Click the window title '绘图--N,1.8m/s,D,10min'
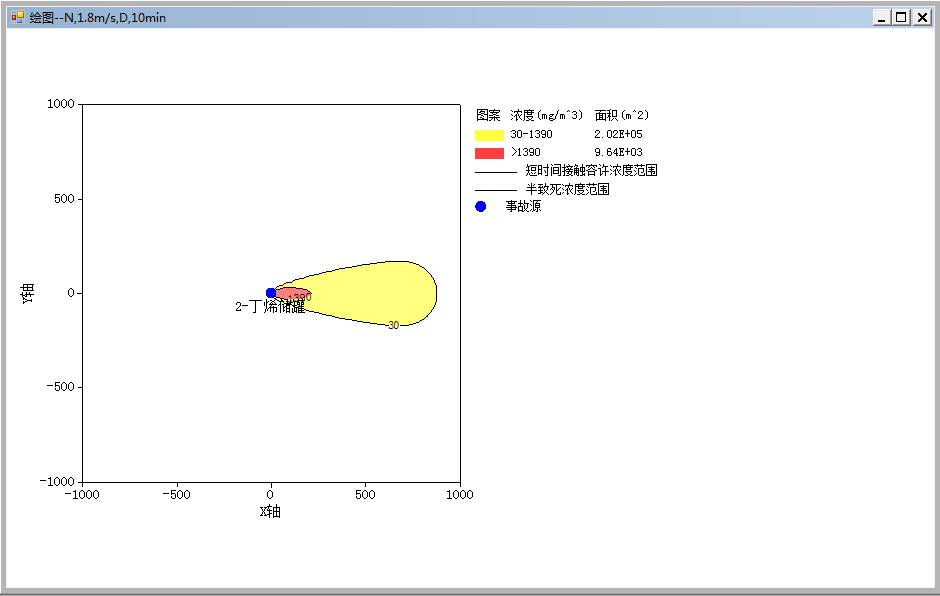The width and height of the screenshot is (940, 596). (98, 17)
